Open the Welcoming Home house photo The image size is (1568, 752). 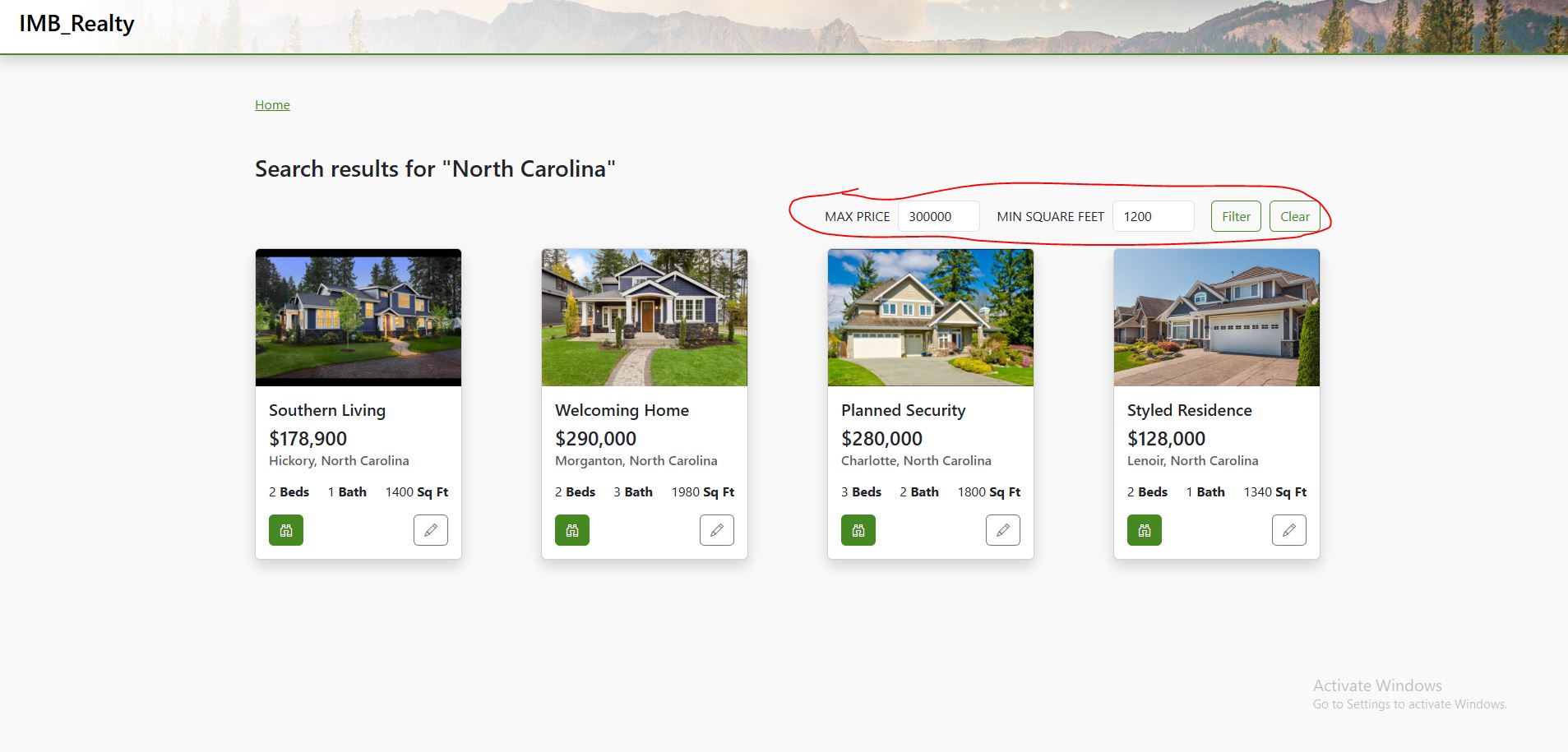[645, 317]
